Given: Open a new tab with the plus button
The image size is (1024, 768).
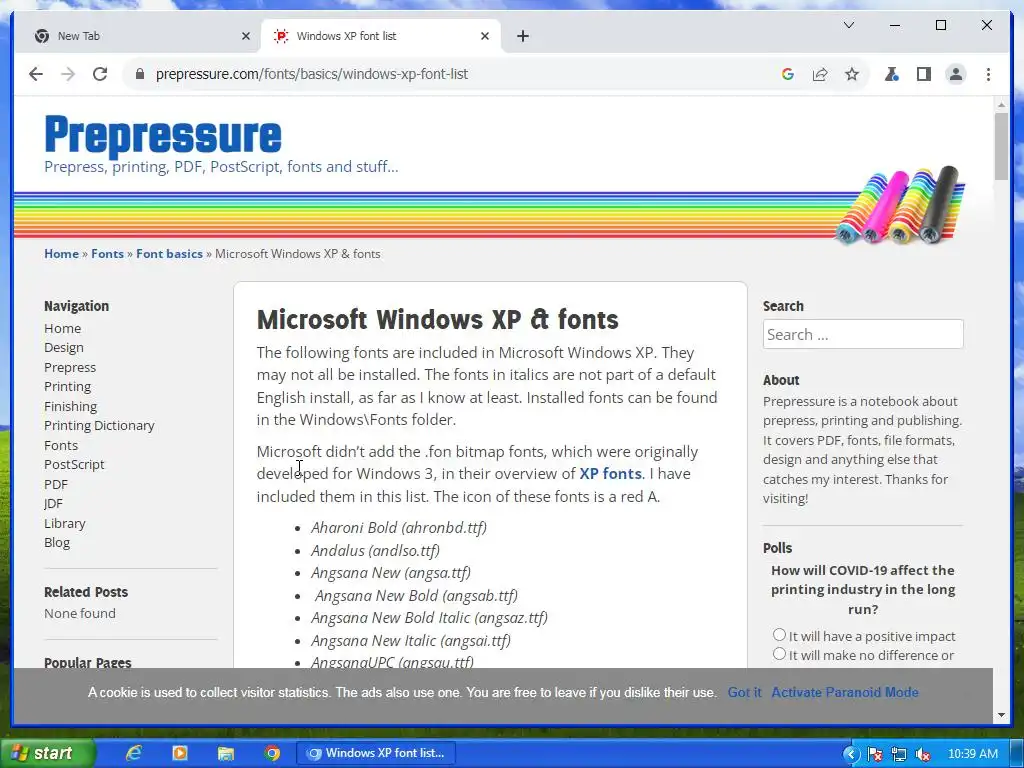Looking at the screenshot, I should [x=522, y=36].
